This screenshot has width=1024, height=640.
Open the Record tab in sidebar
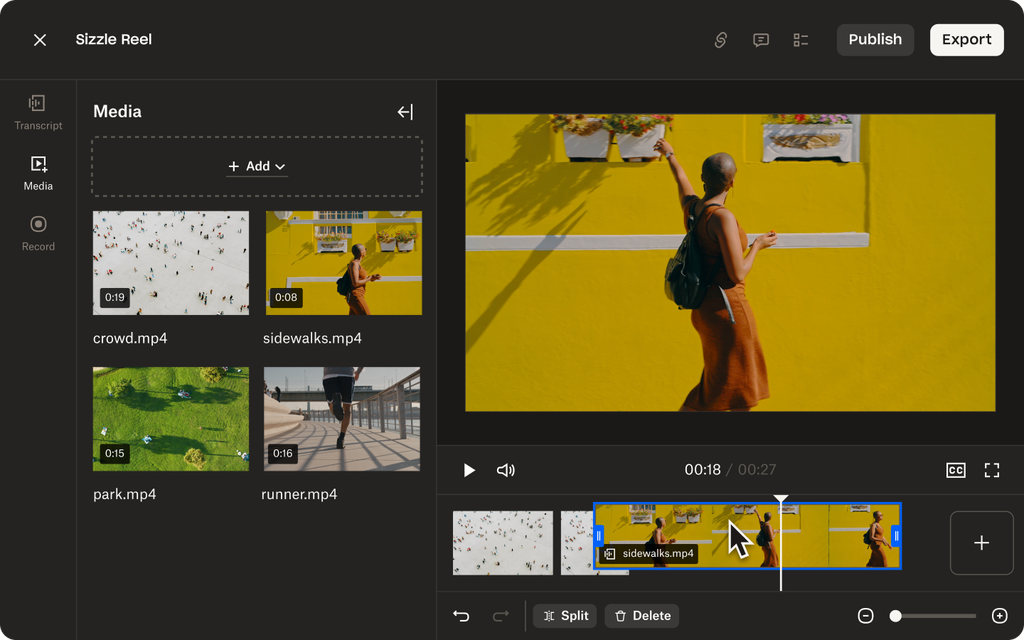[x=38, y=232]
